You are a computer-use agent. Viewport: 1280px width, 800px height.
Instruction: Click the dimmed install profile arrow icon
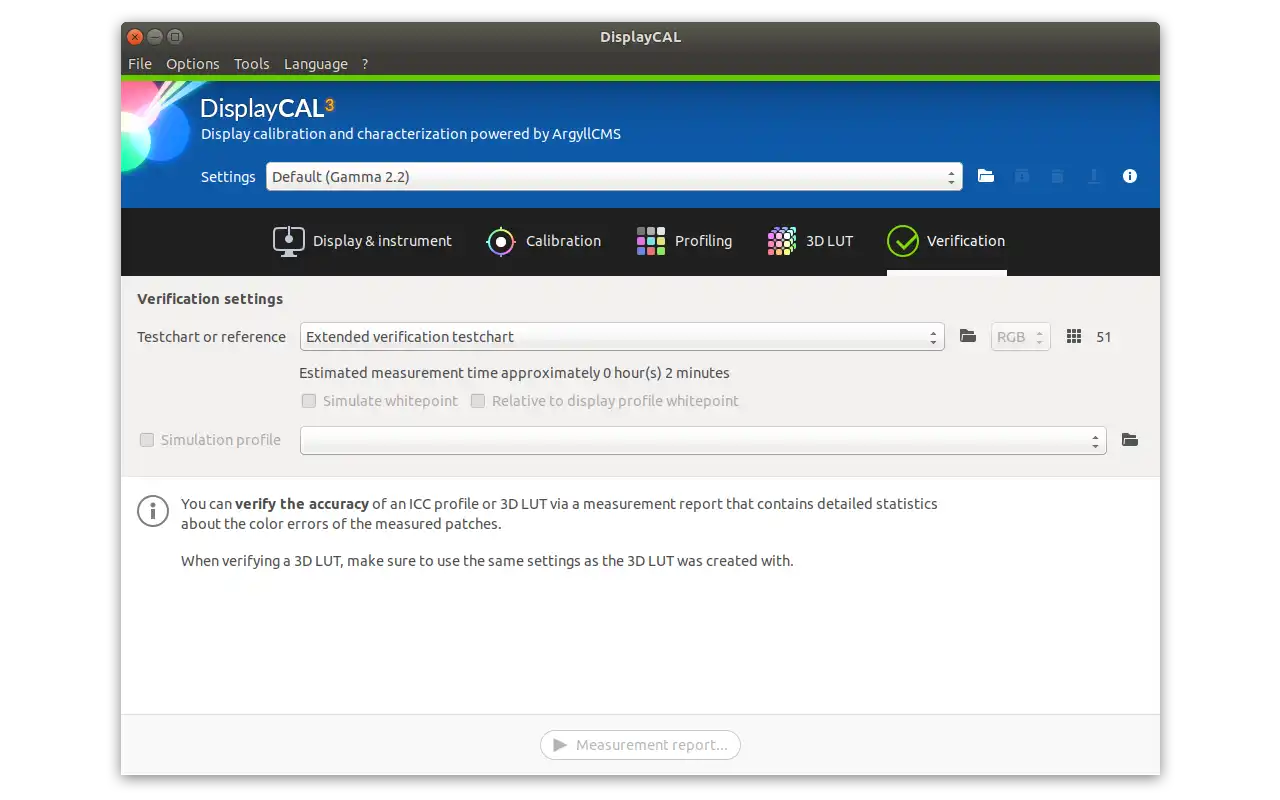pyautogui.click(x=1094, y=176)
